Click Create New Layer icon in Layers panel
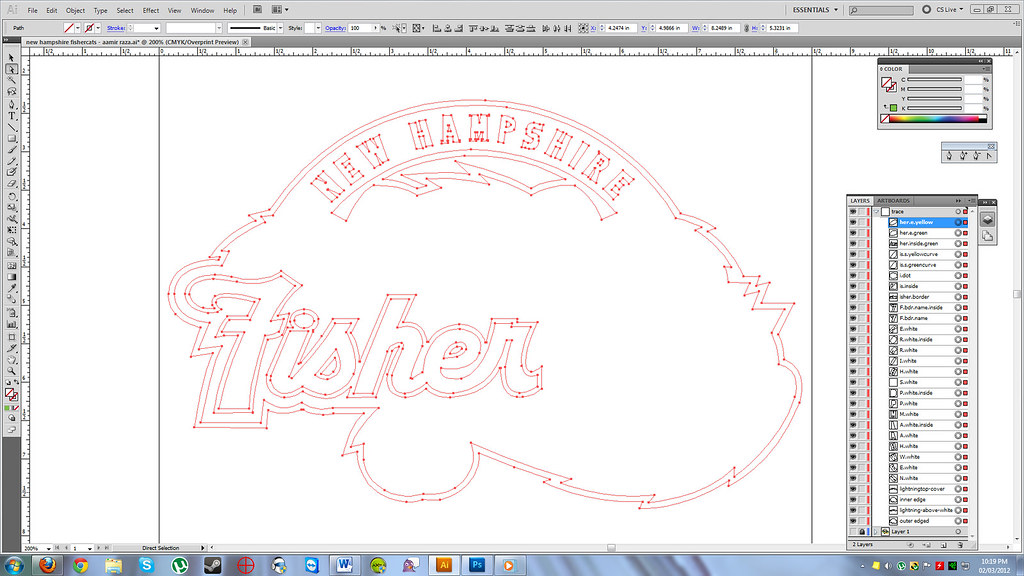 [943, 544]
